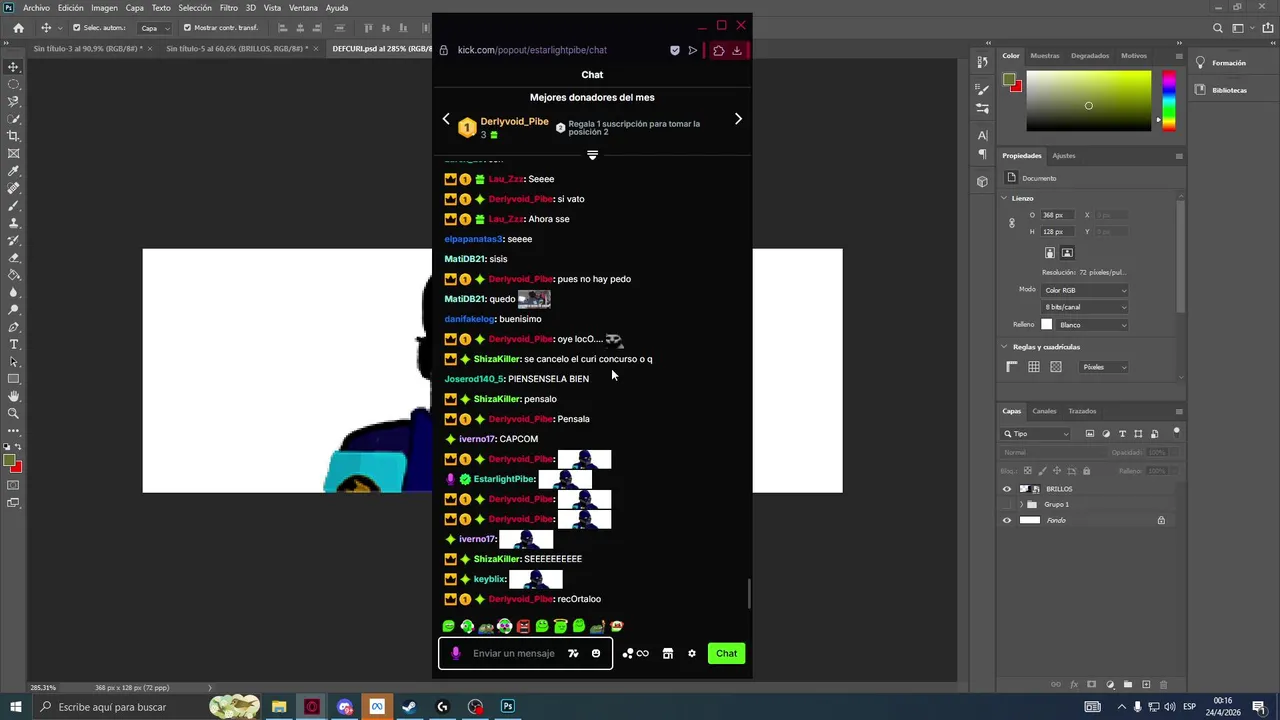Select the Crop tool
Image resolution: width=1280 pixels, height=720 pixels.
tap(13, 136)
